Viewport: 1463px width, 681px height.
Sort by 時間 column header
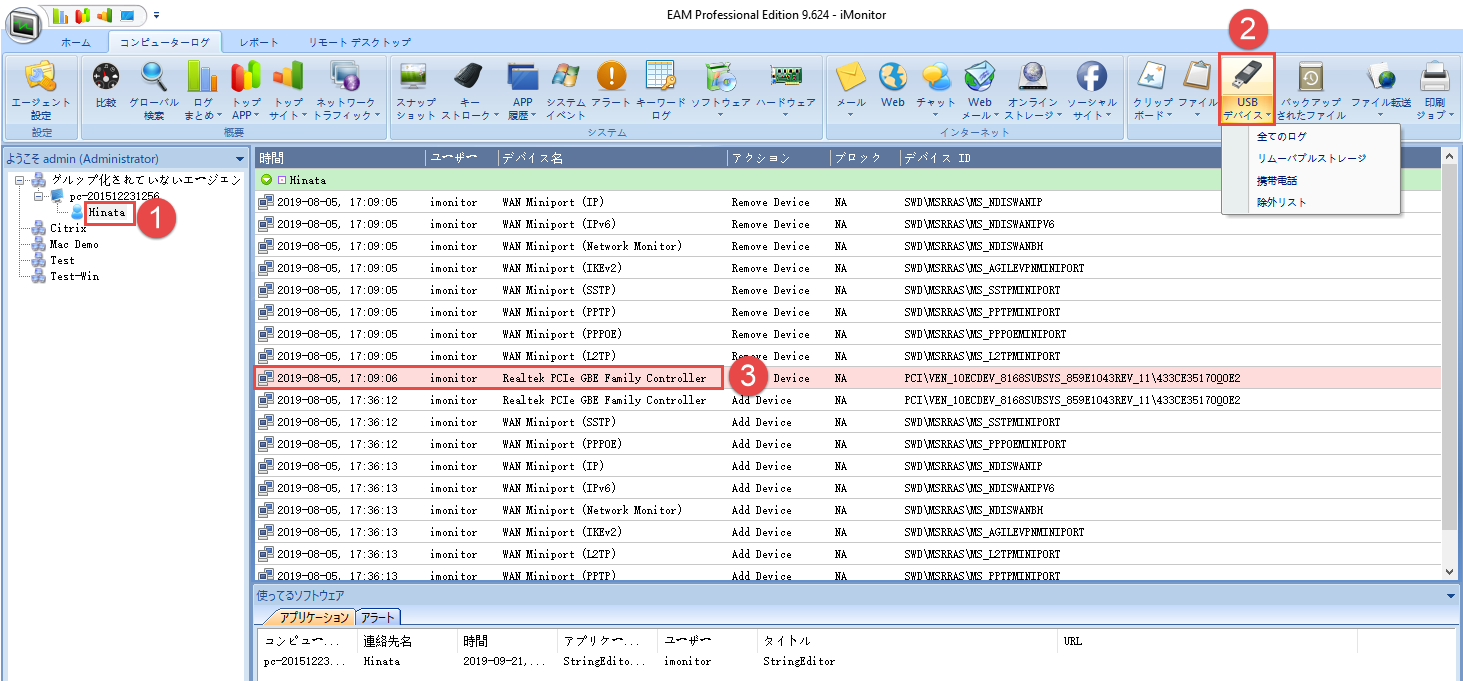click(x=340, y=158)
